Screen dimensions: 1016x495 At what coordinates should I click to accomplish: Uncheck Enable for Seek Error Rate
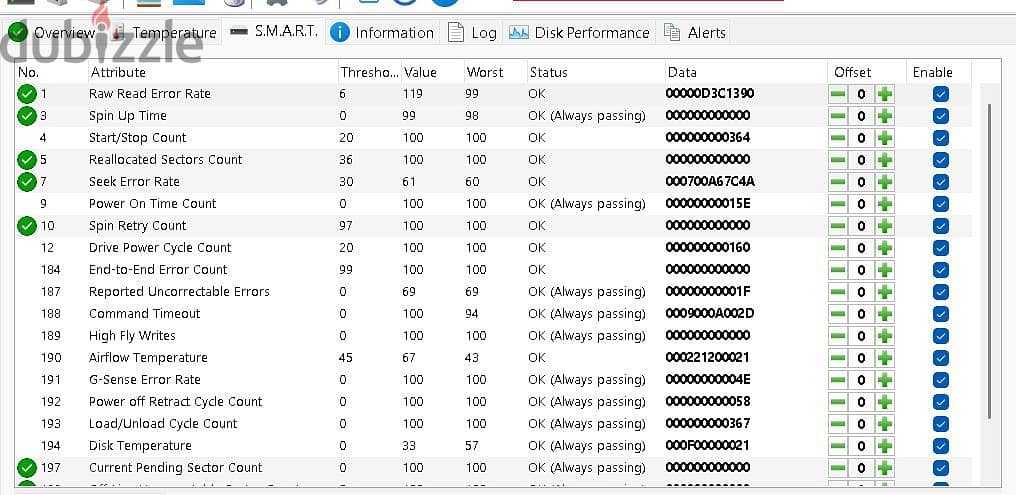click(x=941, y=182)
